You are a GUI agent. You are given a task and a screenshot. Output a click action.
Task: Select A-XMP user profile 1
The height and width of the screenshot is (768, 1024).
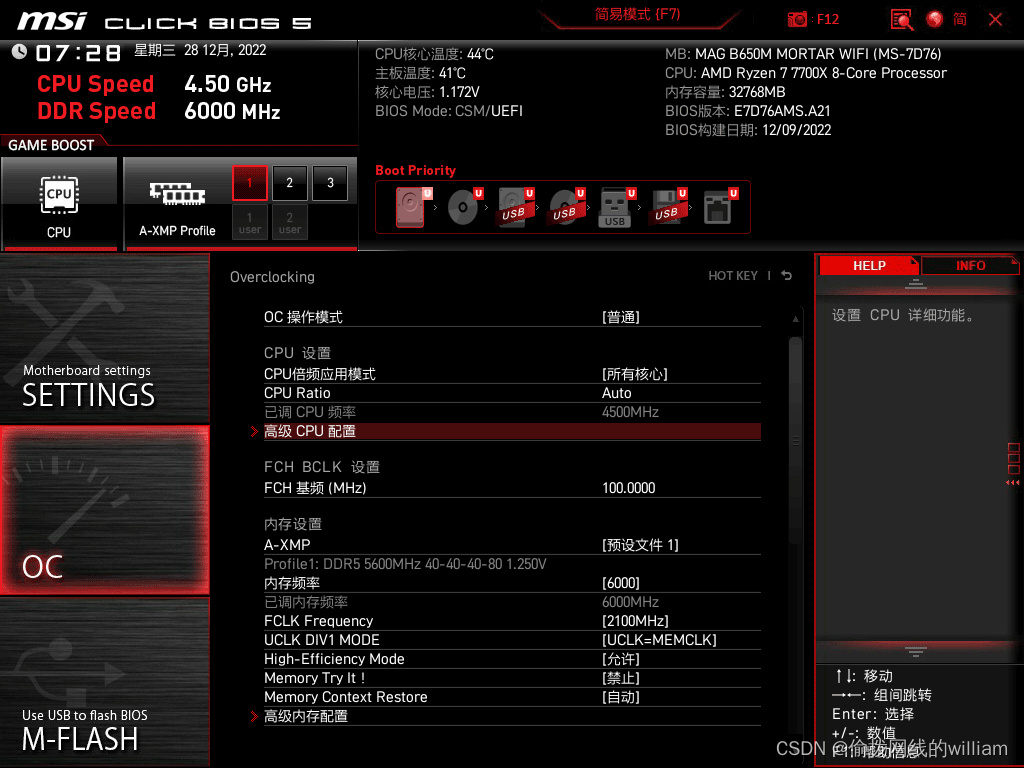(249, 222)
